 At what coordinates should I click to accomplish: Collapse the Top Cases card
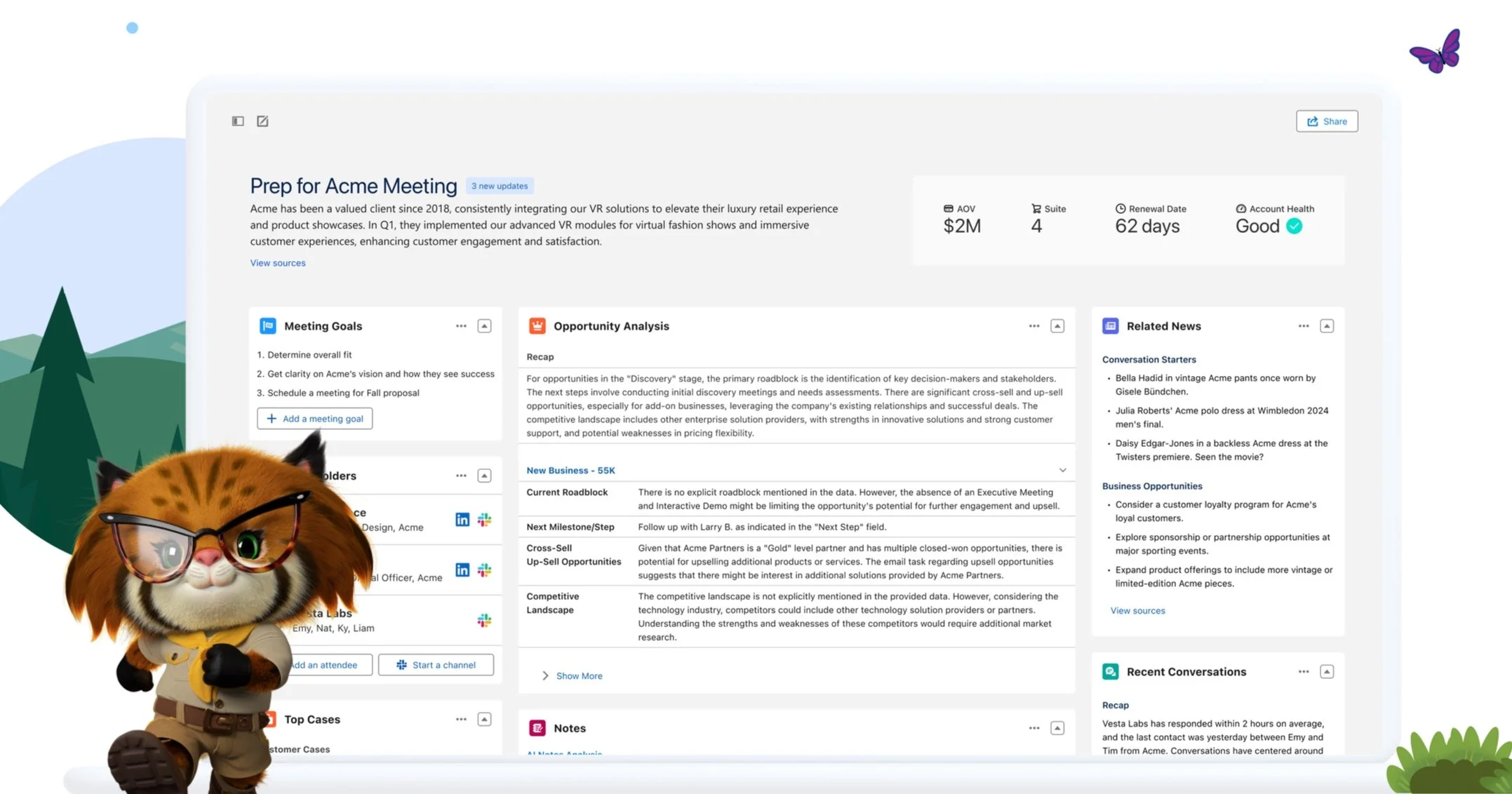(484, 720)
